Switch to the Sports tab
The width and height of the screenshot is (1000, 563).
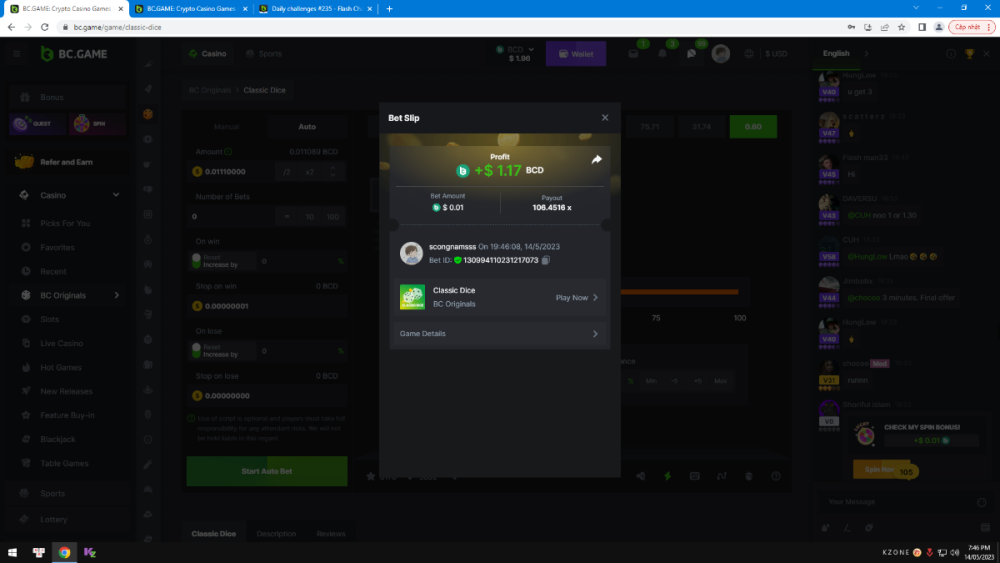264,54
